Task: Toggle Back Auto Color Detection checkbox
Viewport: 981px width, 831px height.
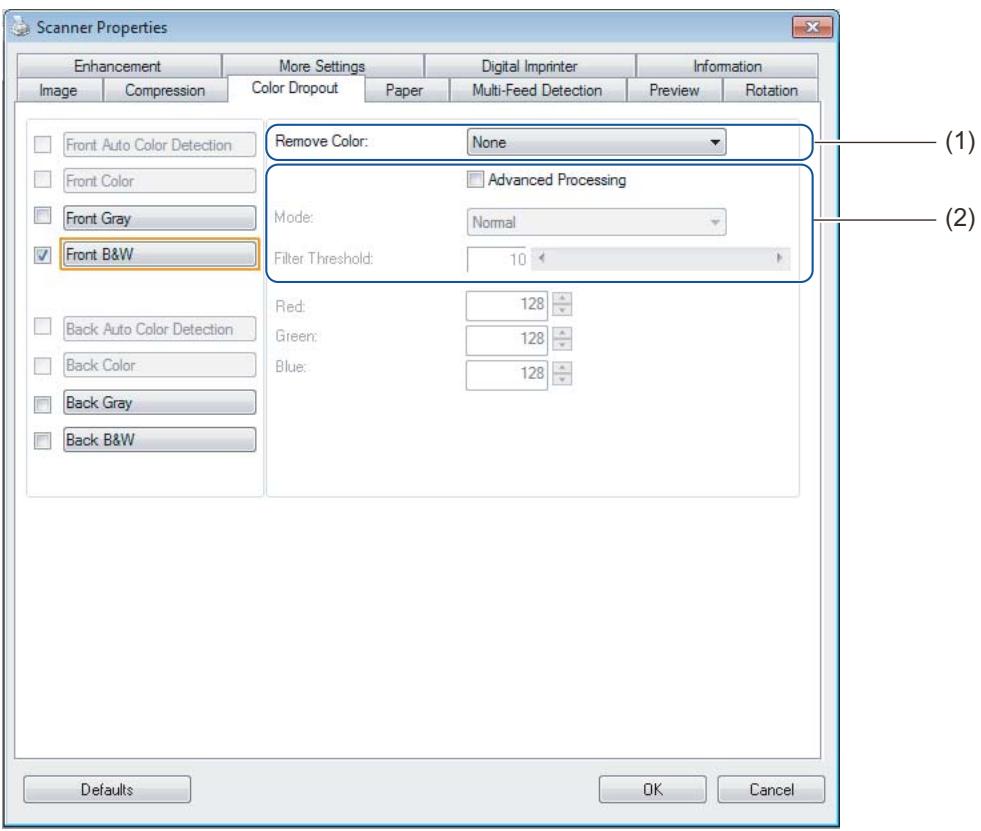Action: click(43, 326)
